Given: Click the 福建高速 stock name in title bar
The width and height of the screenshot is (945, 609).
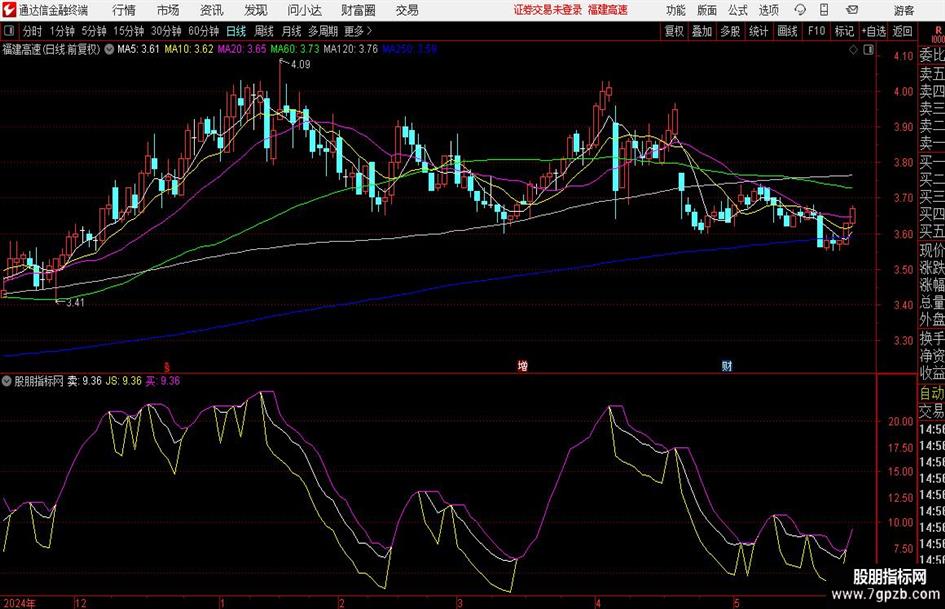Looking at the screenshot, I should pos(608,10).
